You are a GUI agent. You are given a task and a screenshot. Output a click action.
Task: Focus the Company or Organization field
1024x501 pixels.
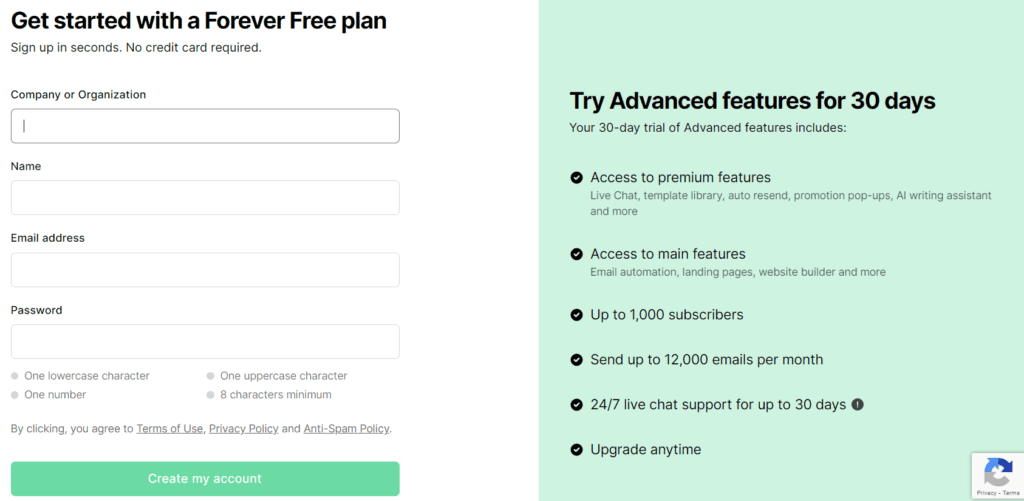coord(205,126)
